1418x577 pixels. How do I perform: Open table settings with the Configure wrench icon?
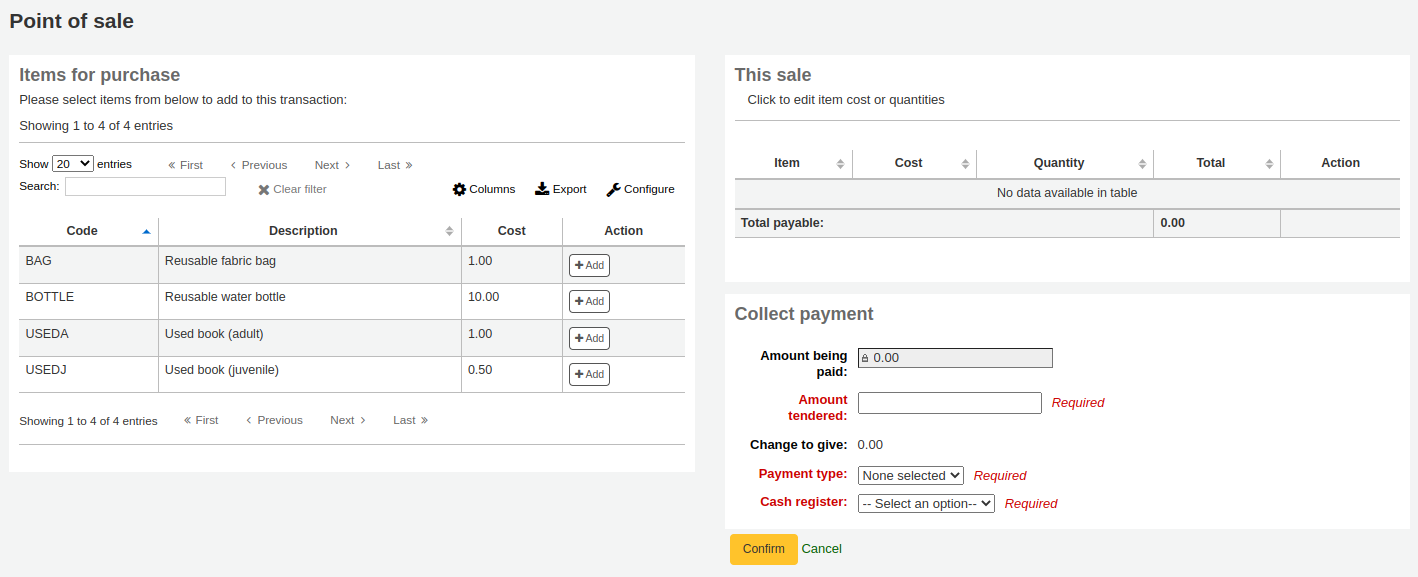tap(613, 189)
